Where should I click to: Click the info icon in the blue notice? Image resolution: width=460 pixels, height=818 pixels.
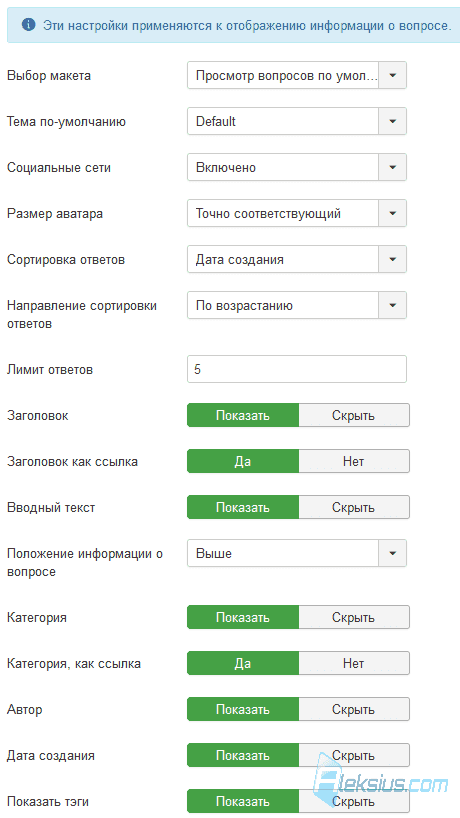coord(28,25)
